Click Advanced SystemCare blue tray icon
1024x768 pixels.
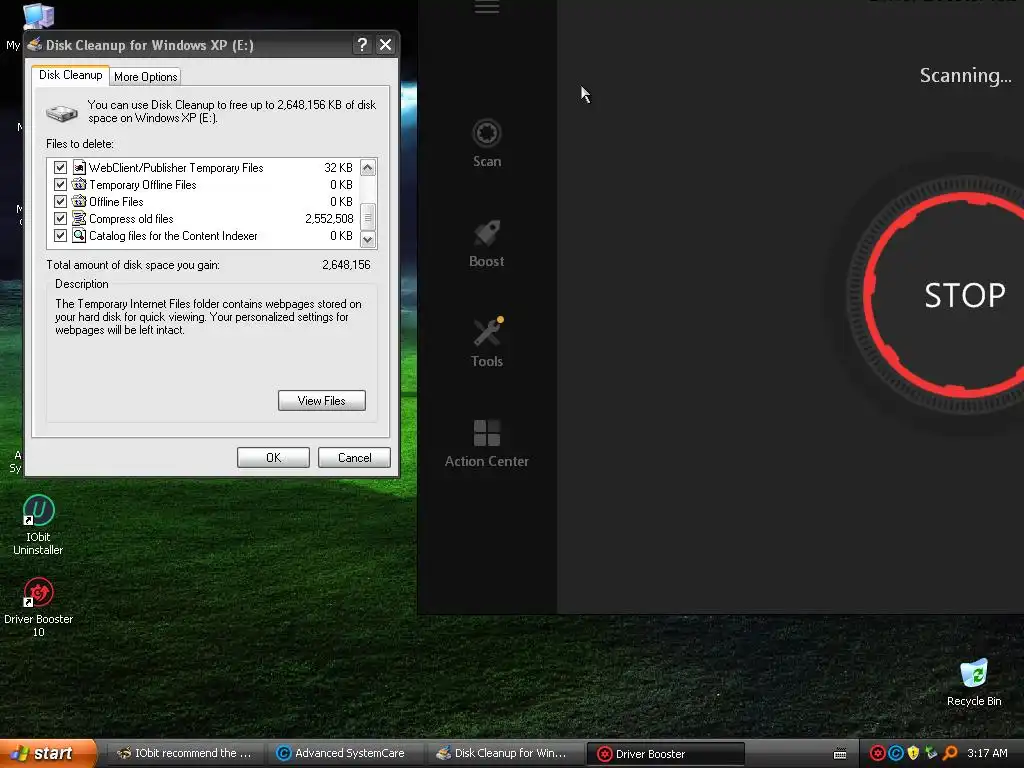(895, 753)
